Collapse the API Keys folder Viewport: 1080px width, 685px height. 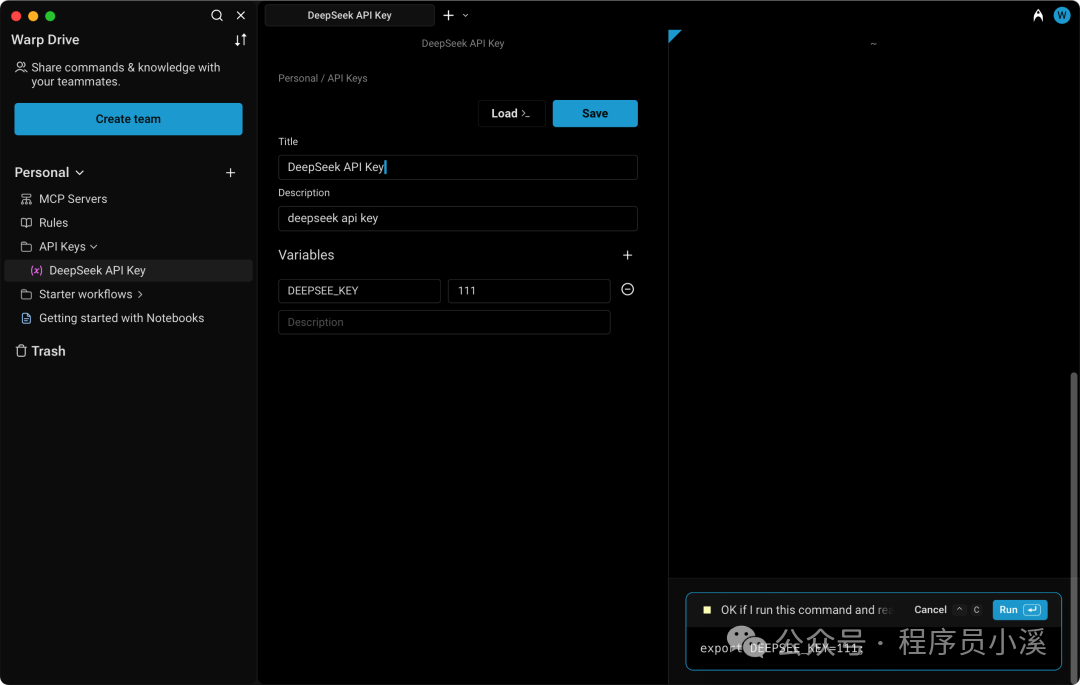[94, 246]
